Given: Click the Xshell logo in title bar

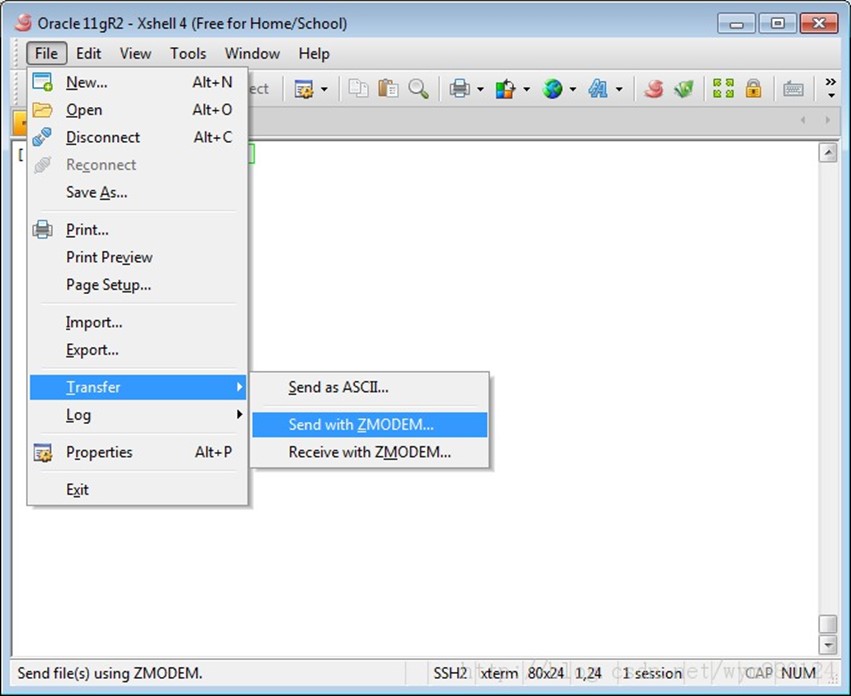Looking at the screenshot, I should 23,23.
